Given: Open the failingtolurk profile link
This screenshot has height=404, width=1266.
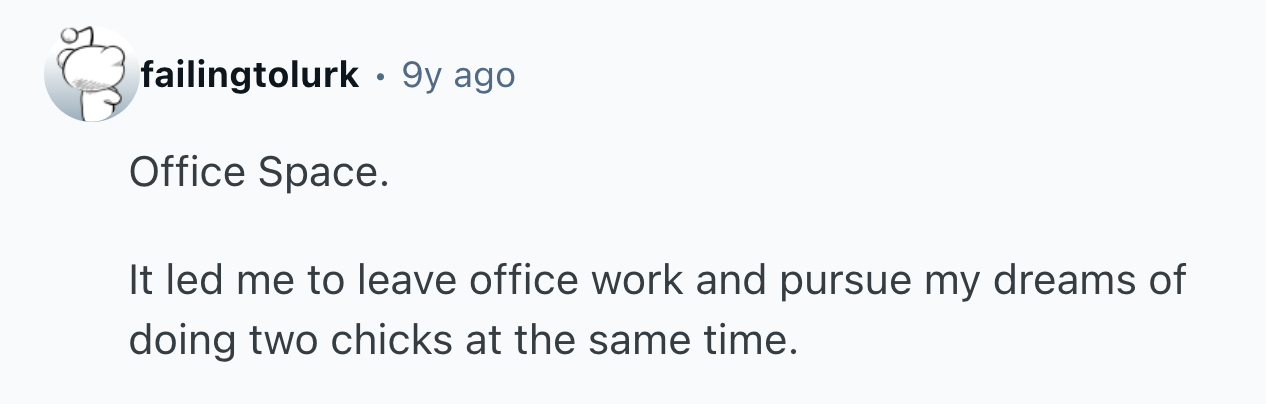Looking at the screenshot, I should click(249, 75).
